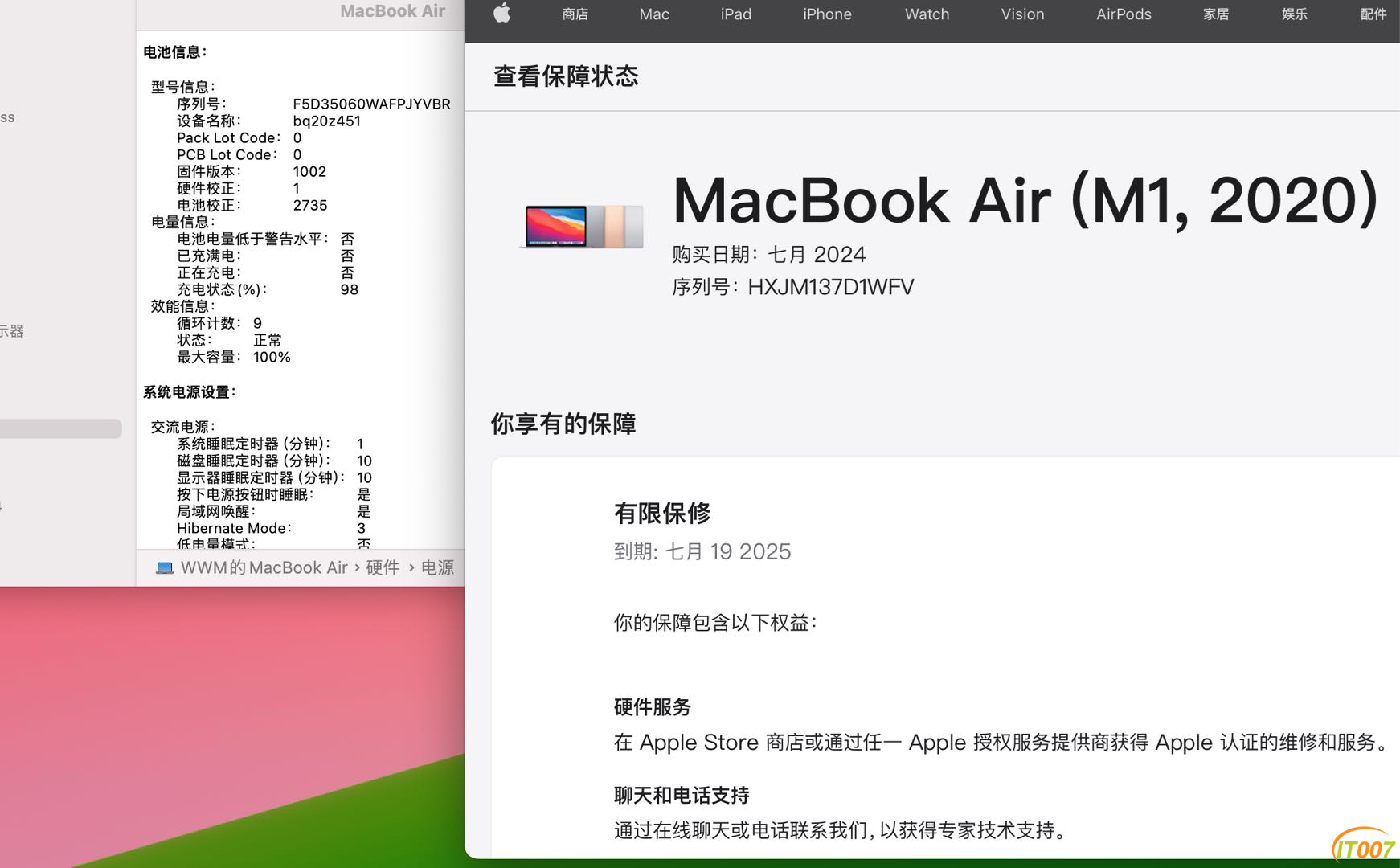Click the 系统电源设置 section heading
The image size is (1400, 868).
tap(190, 392)
